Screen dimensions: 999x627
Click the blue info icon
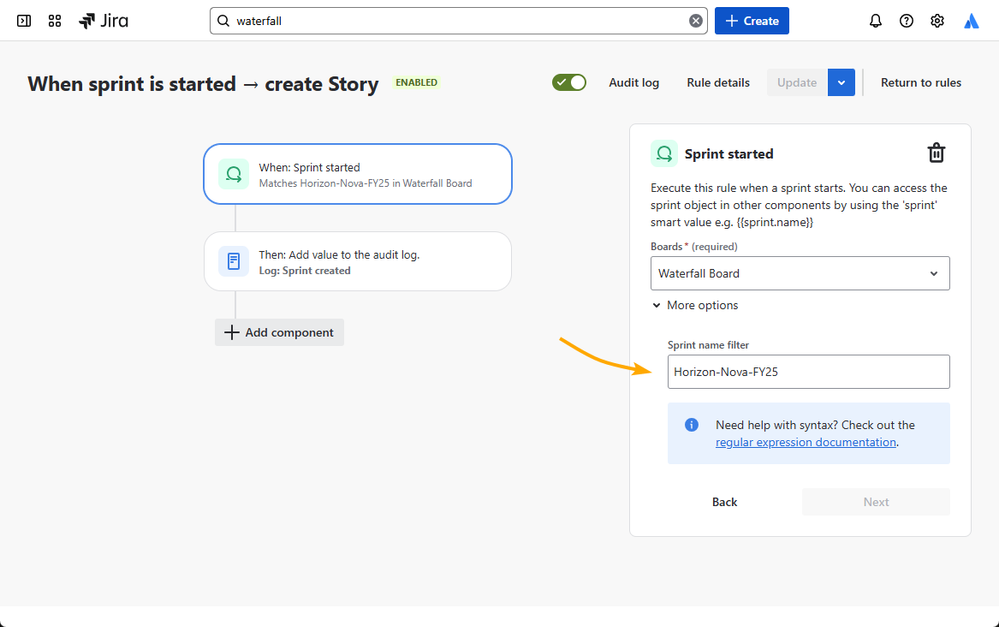point(691,425)
